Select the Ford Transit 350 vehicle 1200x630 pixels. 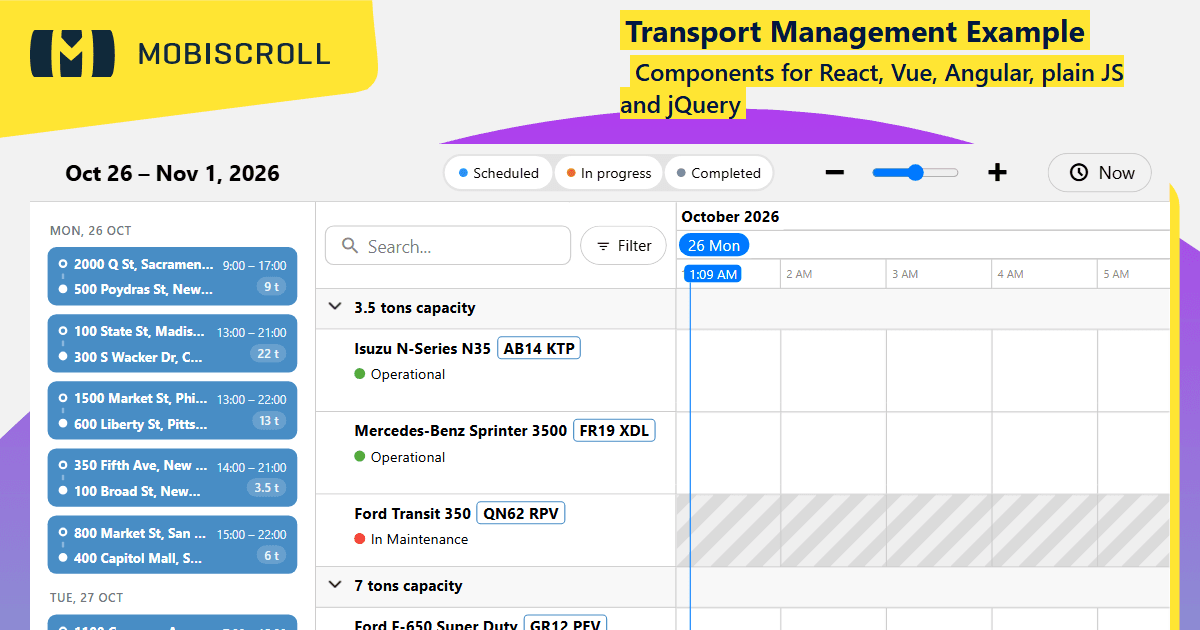pos(413,513)
